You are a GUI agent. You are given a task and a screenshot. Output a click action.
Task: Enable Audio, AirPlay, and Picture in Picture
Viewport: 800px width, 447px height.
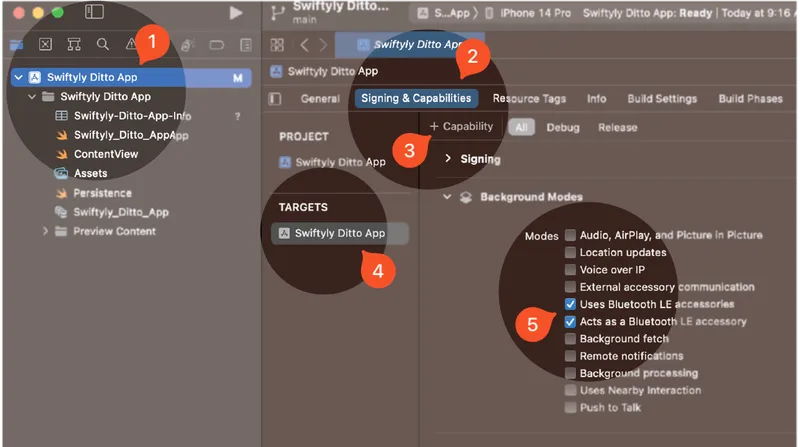click(570, 235)
